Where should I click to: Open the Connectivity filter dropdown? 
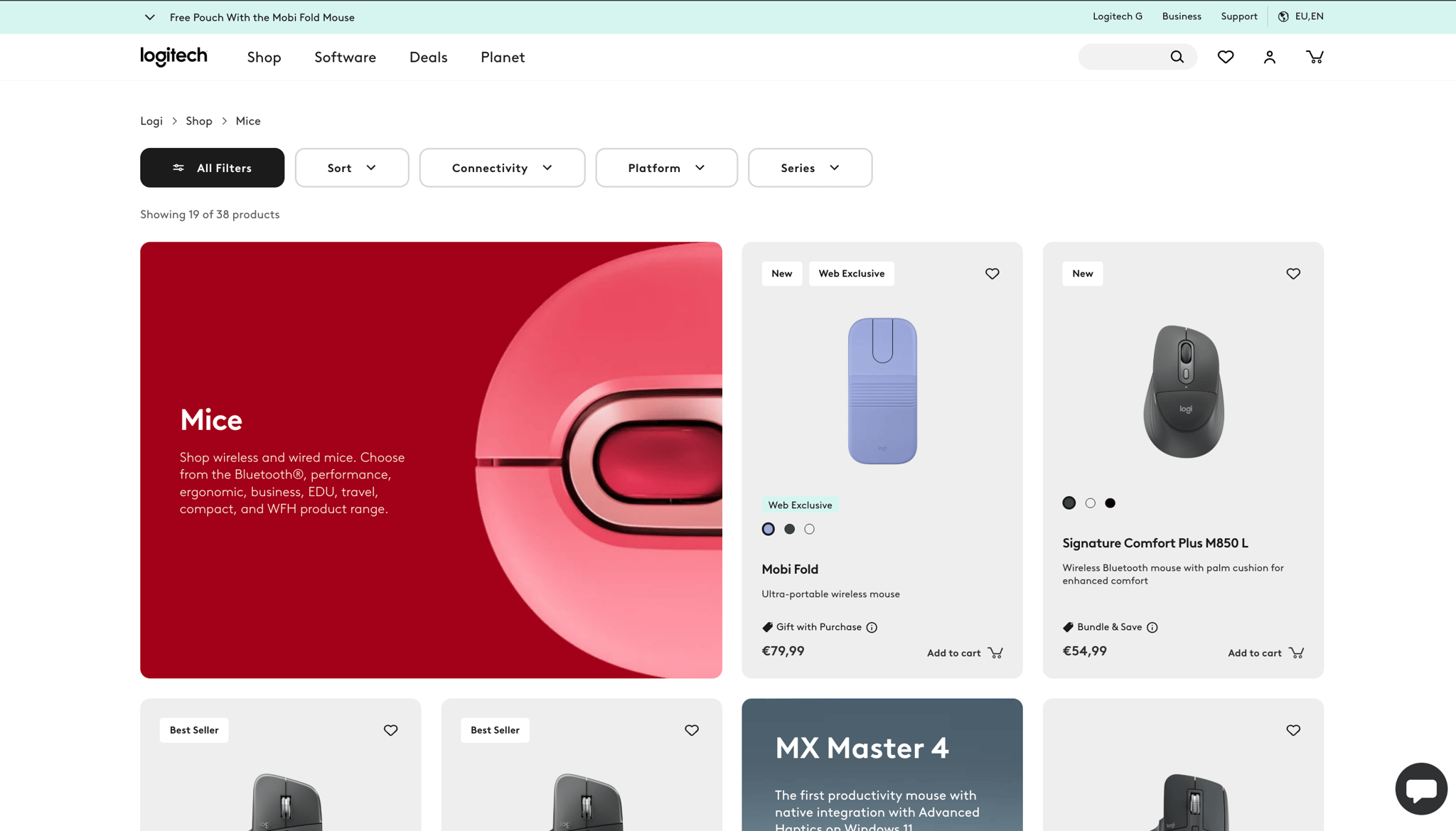(502, 168)
